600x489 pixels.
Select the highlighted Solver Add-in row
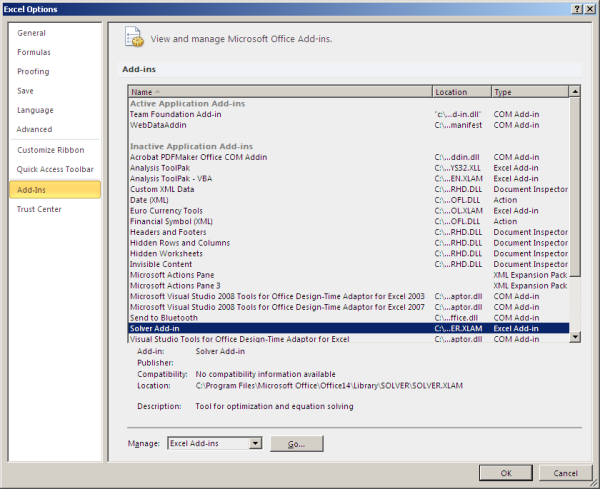click(x=349, y=329)
